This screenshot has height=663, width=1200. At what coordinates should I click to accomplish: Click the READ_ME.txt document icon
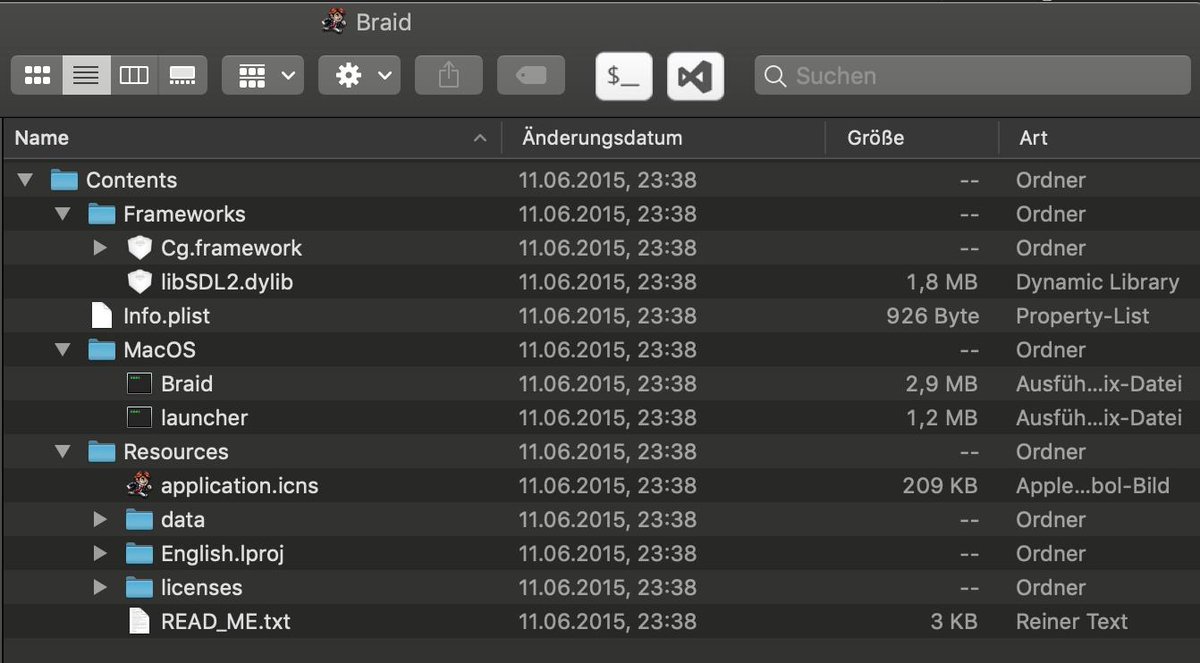139,622
